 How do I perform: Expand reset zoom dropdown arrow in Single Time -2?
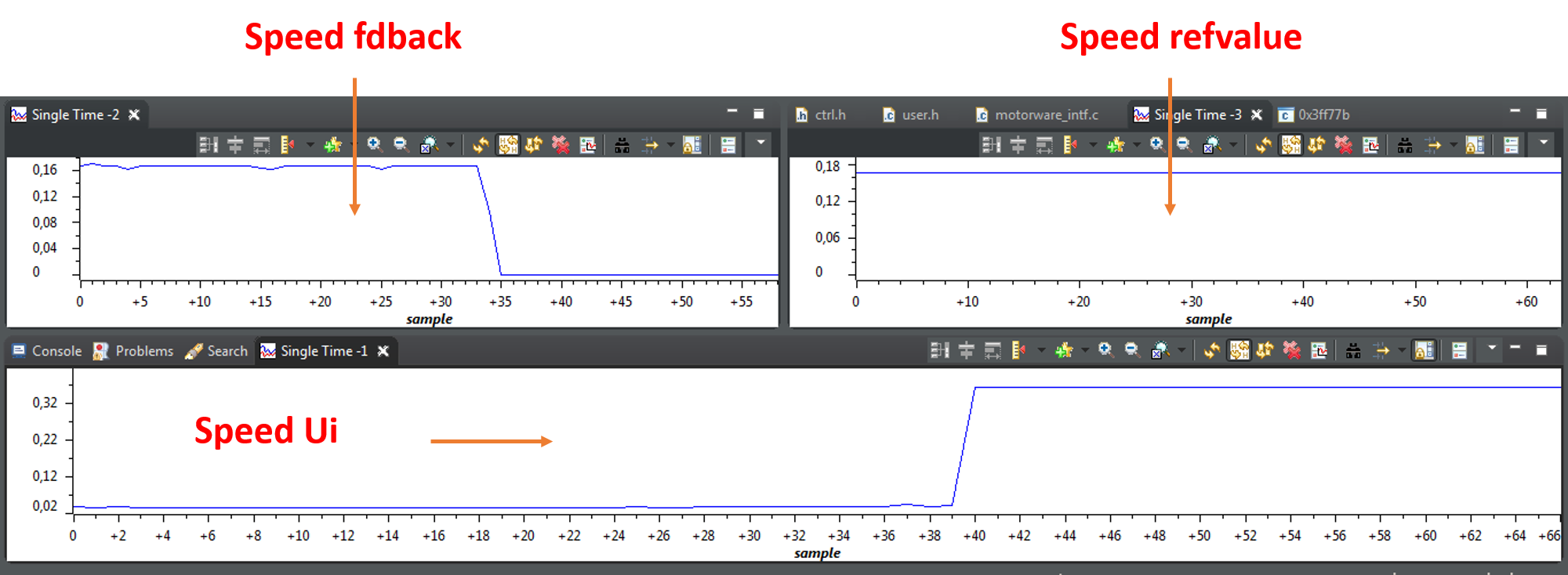(450, 145)
